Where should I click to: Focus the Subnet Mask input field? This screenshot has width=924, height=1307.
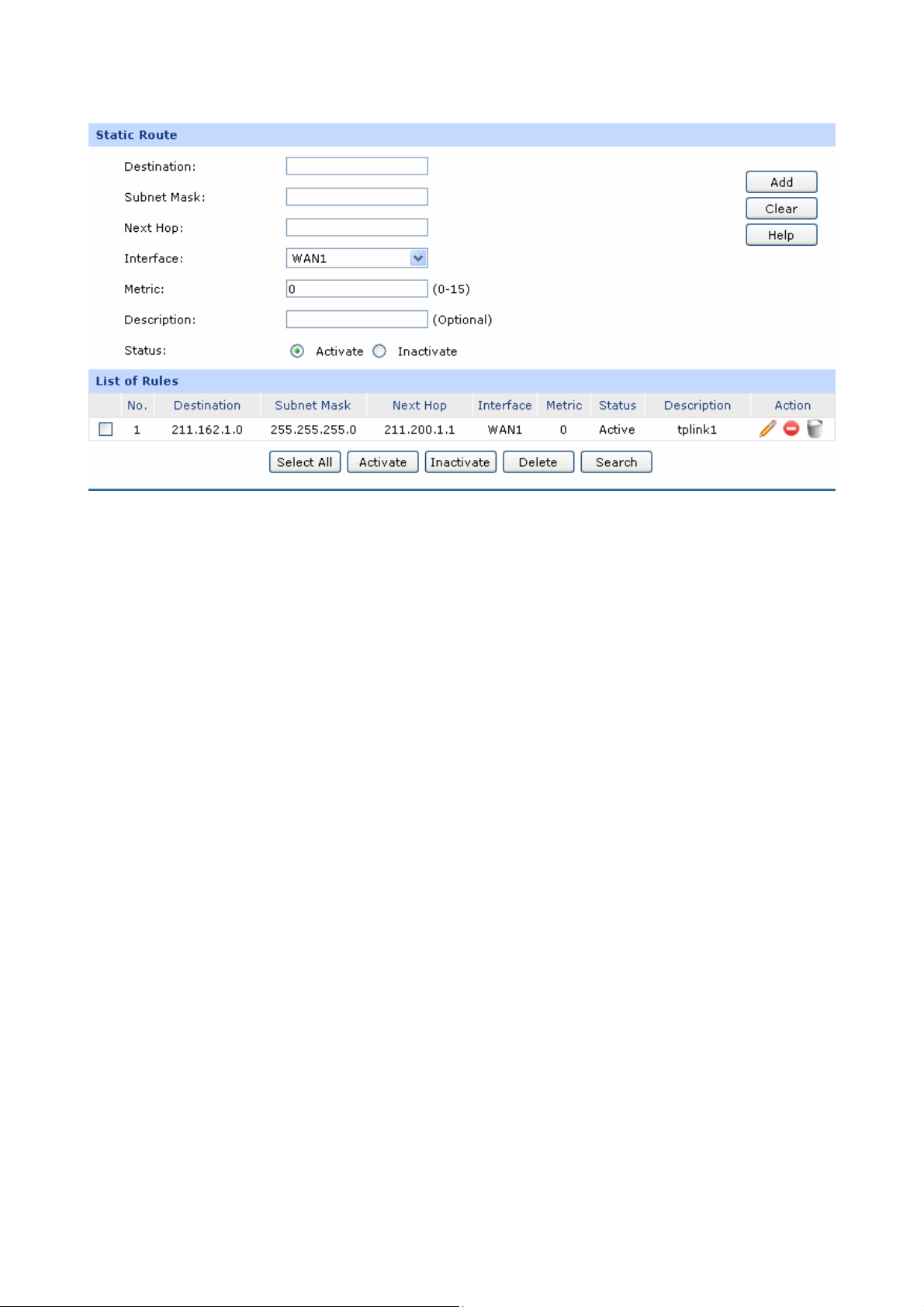tap(357, 197)
